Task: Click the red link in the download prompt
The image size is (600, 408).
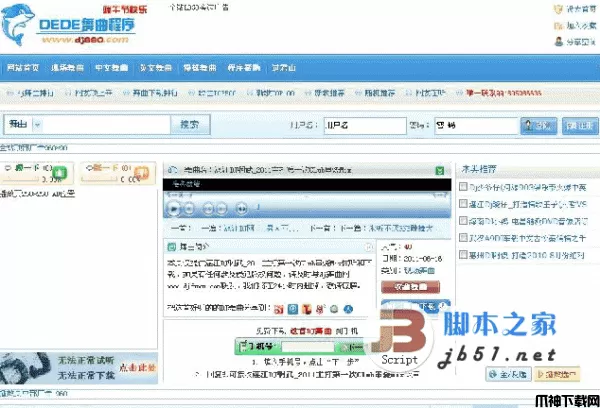Action: tap(311, 331)
